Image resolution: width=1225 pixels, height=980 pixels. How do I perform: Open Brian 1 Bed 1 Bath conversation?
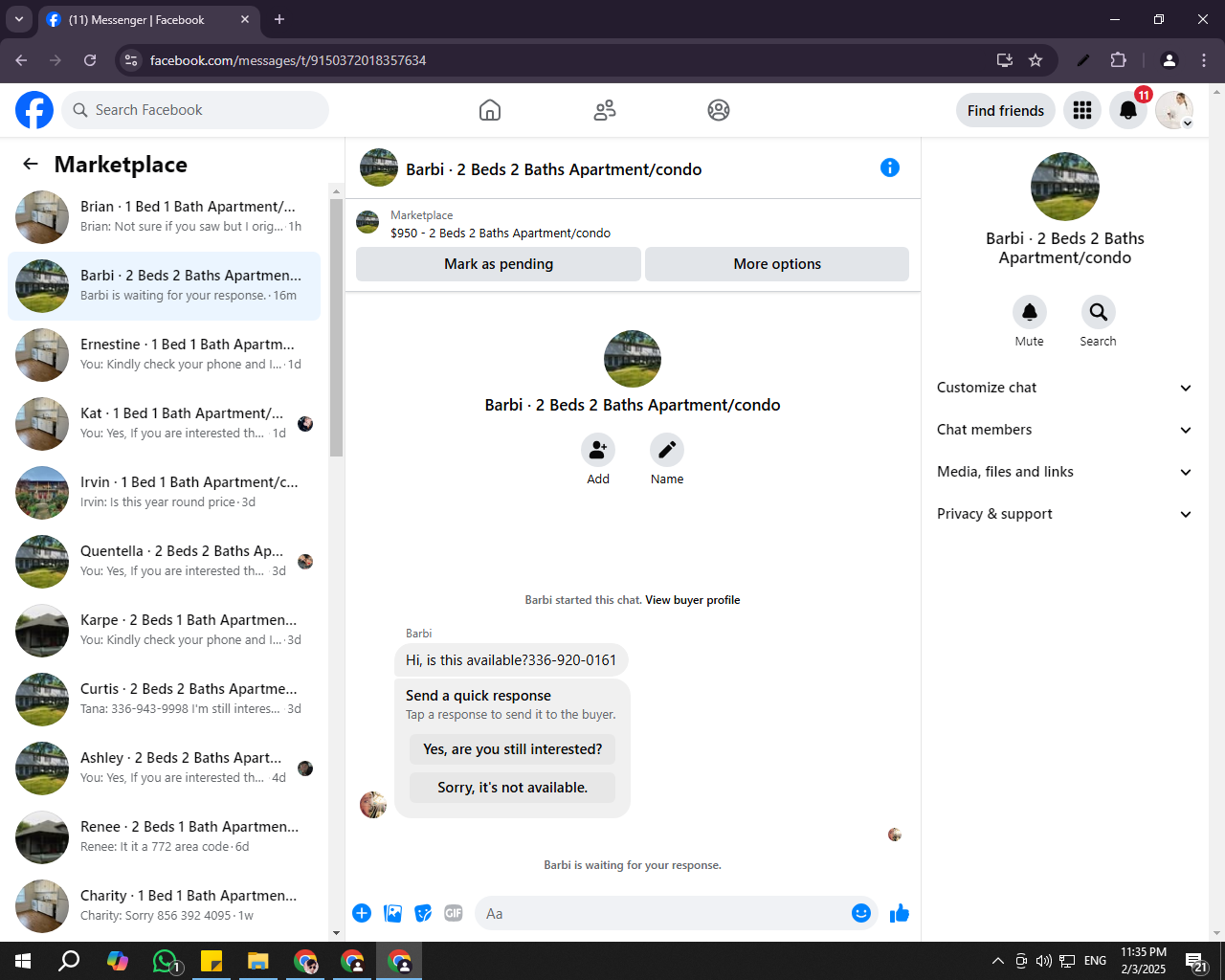click(x=165, y=217)
